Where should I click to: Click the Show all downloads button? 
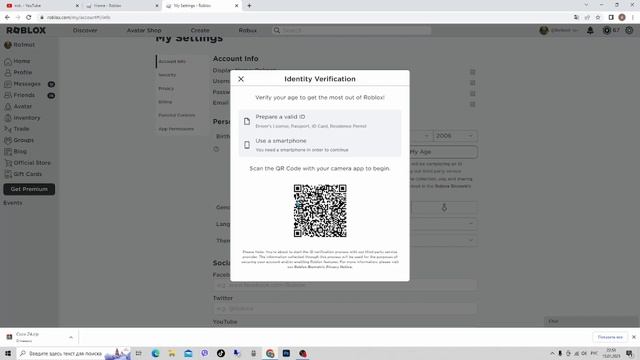(x=610, y=337)
